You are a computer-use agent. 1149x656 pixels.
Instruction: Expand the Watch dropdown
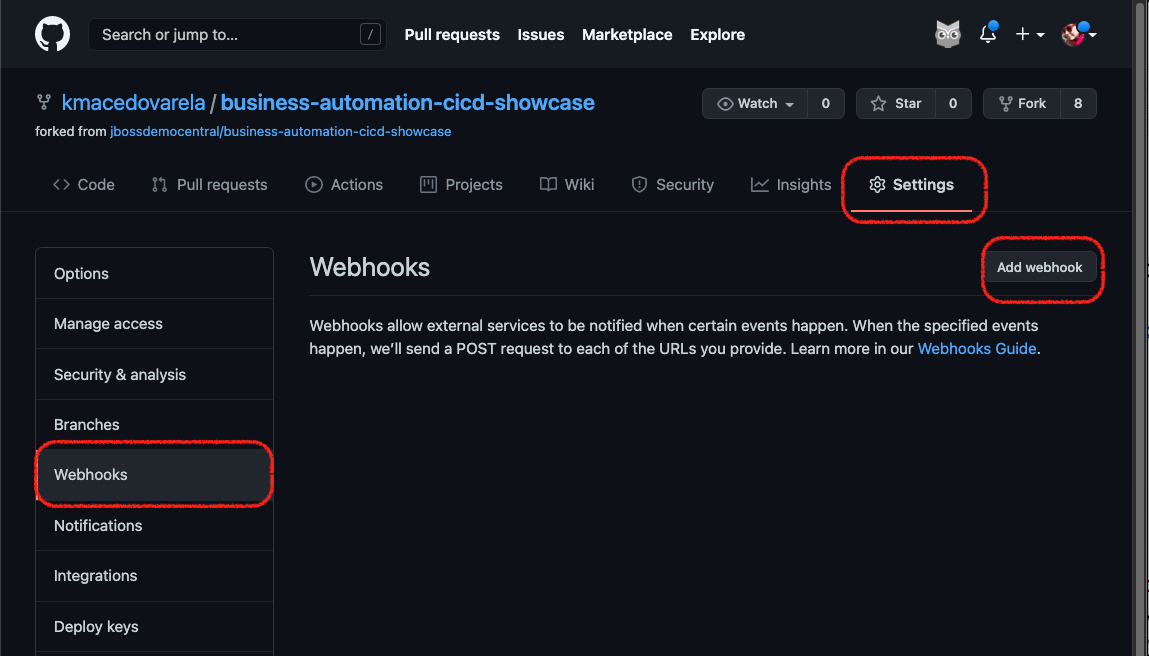tap(755, 103)
